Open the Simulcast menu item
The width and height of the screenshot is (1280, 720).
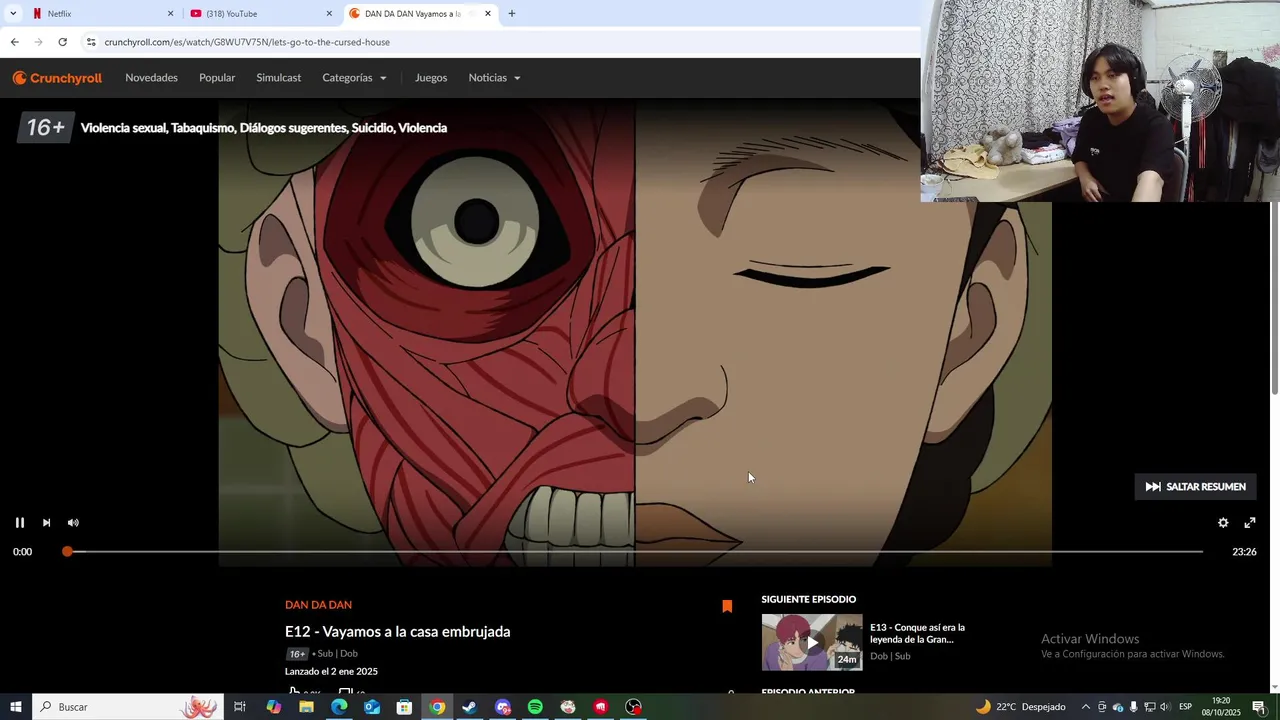[278, 78]
